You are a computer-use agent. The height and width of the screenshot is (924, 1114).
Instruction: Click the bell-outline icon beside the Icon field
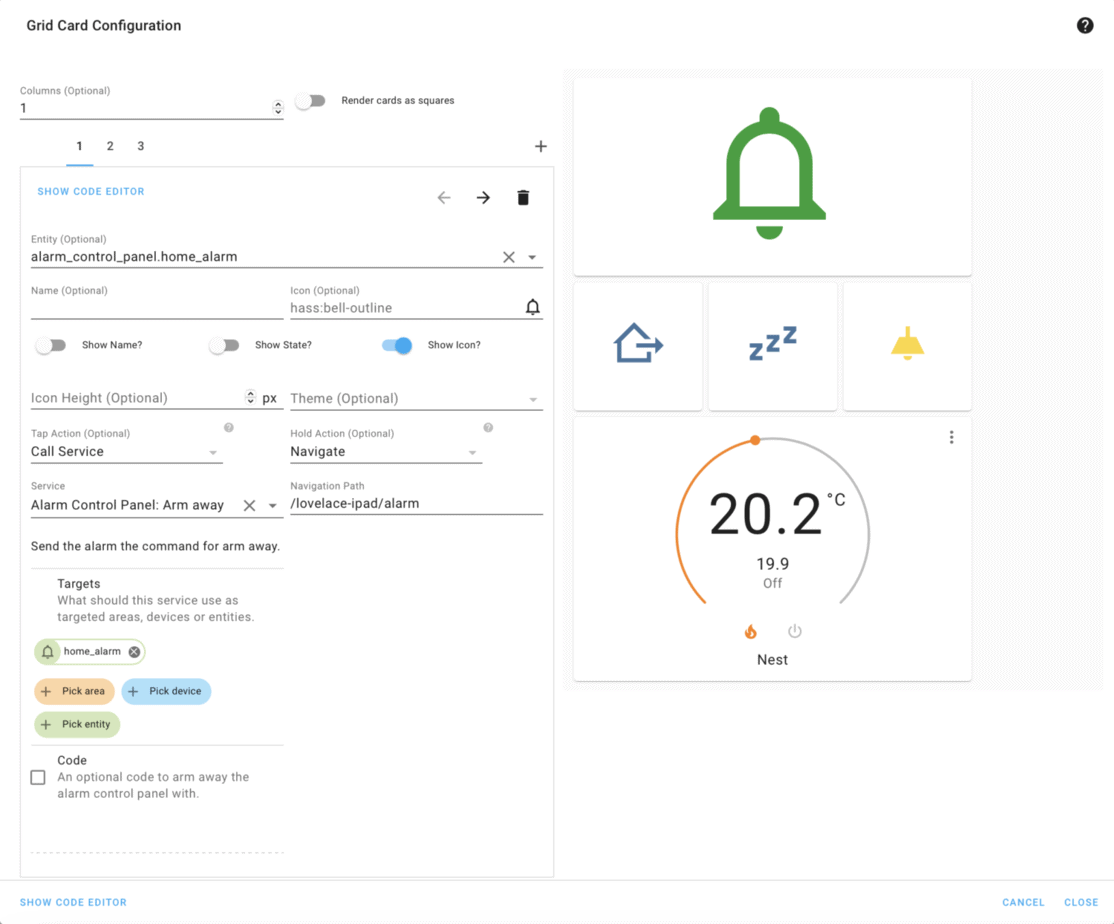pos(533,307)
